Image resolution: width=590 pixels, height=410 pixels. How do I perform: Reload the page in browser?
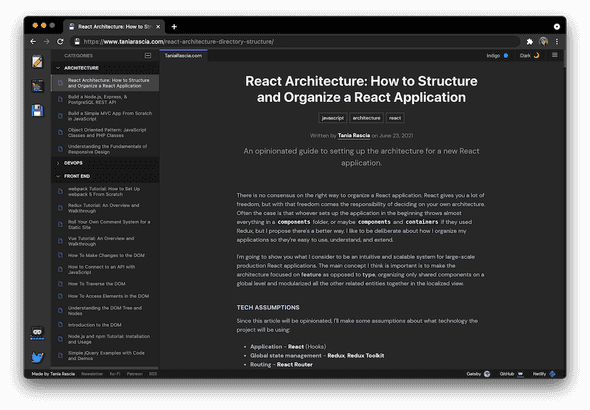(x=60, y=41)
